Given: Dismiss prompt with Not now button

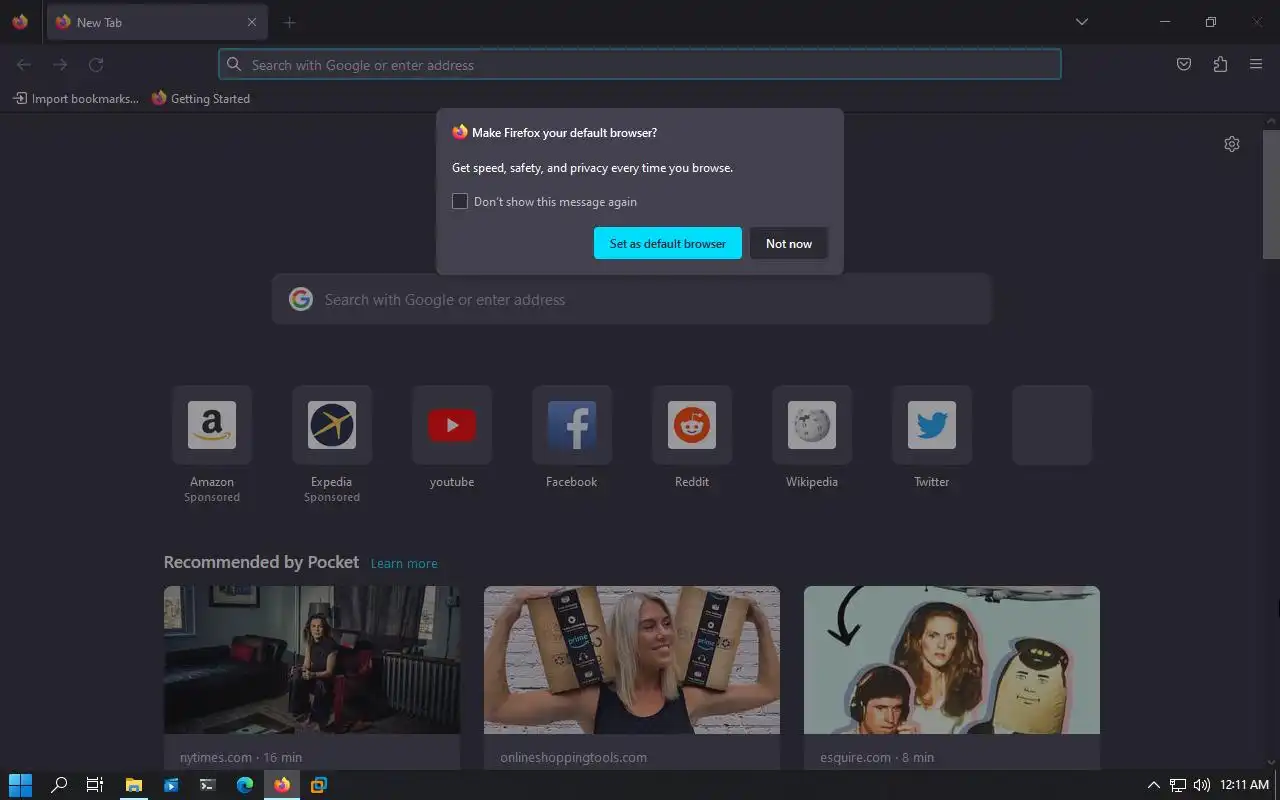Looking at the screenshot, I should click(x=789, y=243).
